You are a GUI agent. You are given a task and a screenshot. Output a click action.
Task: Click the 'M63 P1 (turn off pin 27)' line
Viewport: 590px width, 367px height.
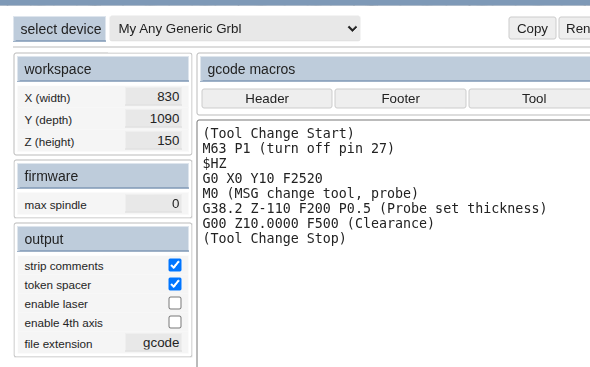click(298, 148)
